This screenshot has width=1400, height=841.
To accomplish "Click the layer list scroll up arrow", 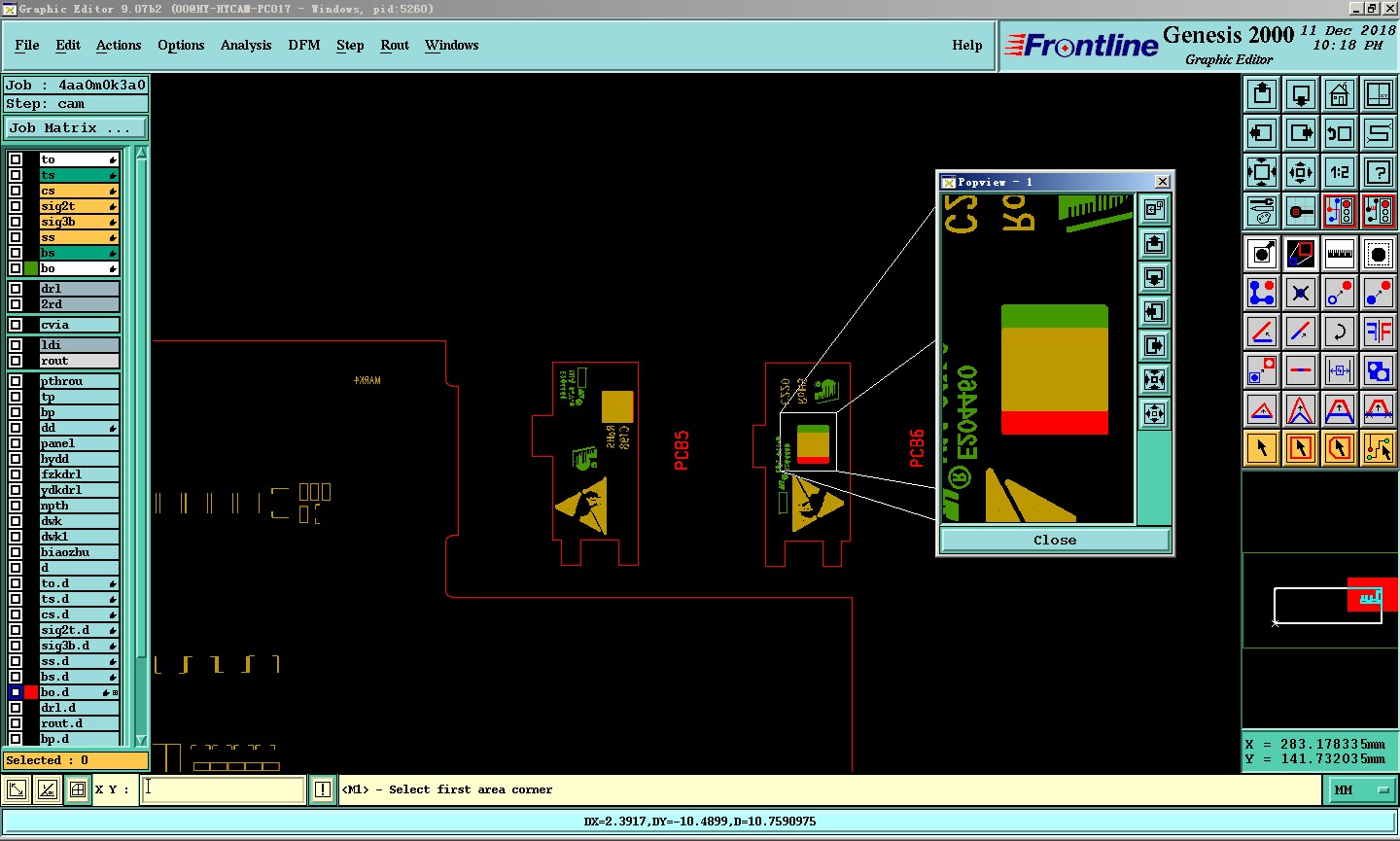I will 141,153.
